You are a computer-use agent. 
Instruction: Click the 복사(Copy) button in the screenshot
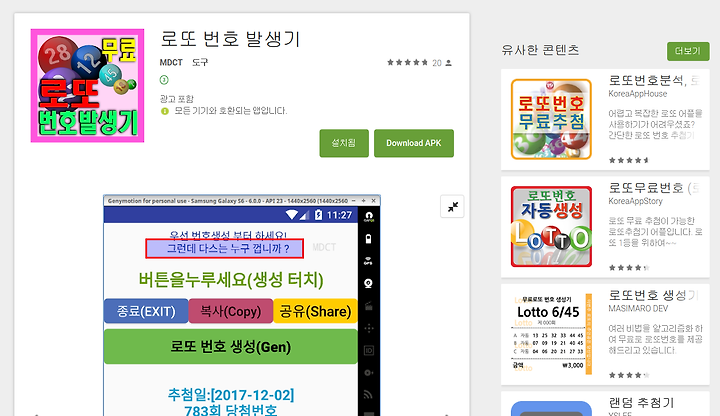[231, 311]
